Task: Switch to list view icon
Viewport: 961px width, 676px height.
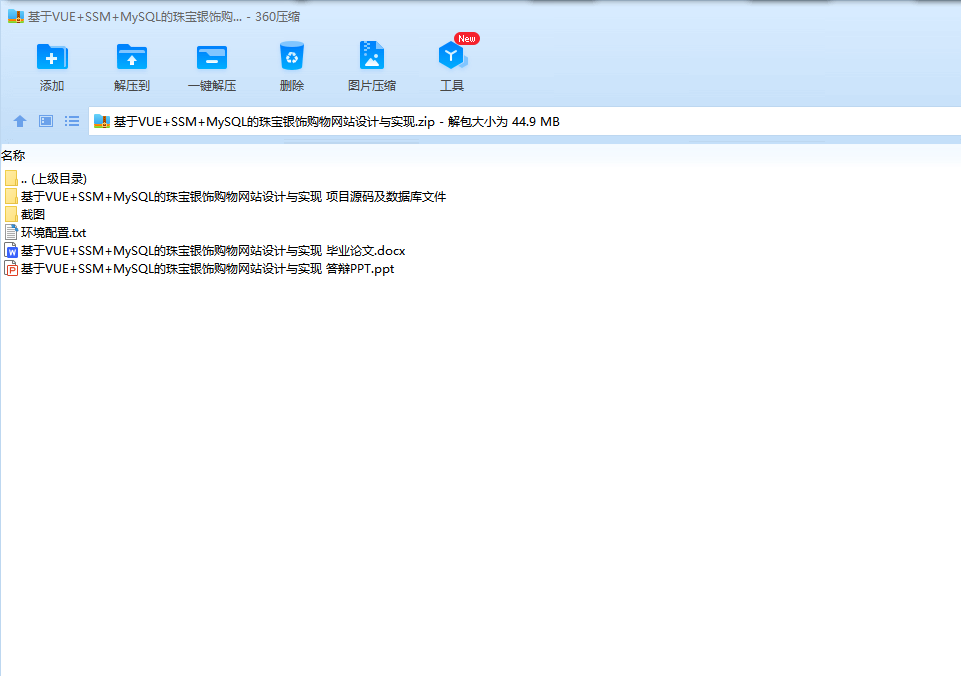Action: [x=72, y=121]
